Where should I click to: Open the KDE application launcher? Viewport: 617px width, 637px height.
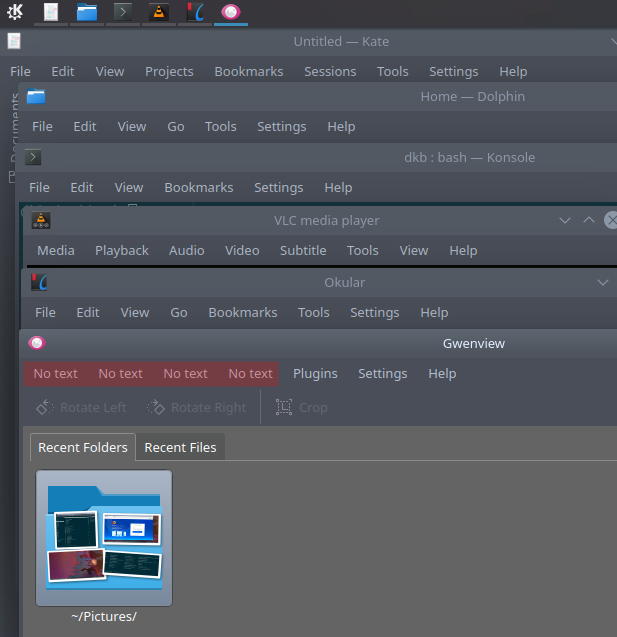click(x=15, y=12)
